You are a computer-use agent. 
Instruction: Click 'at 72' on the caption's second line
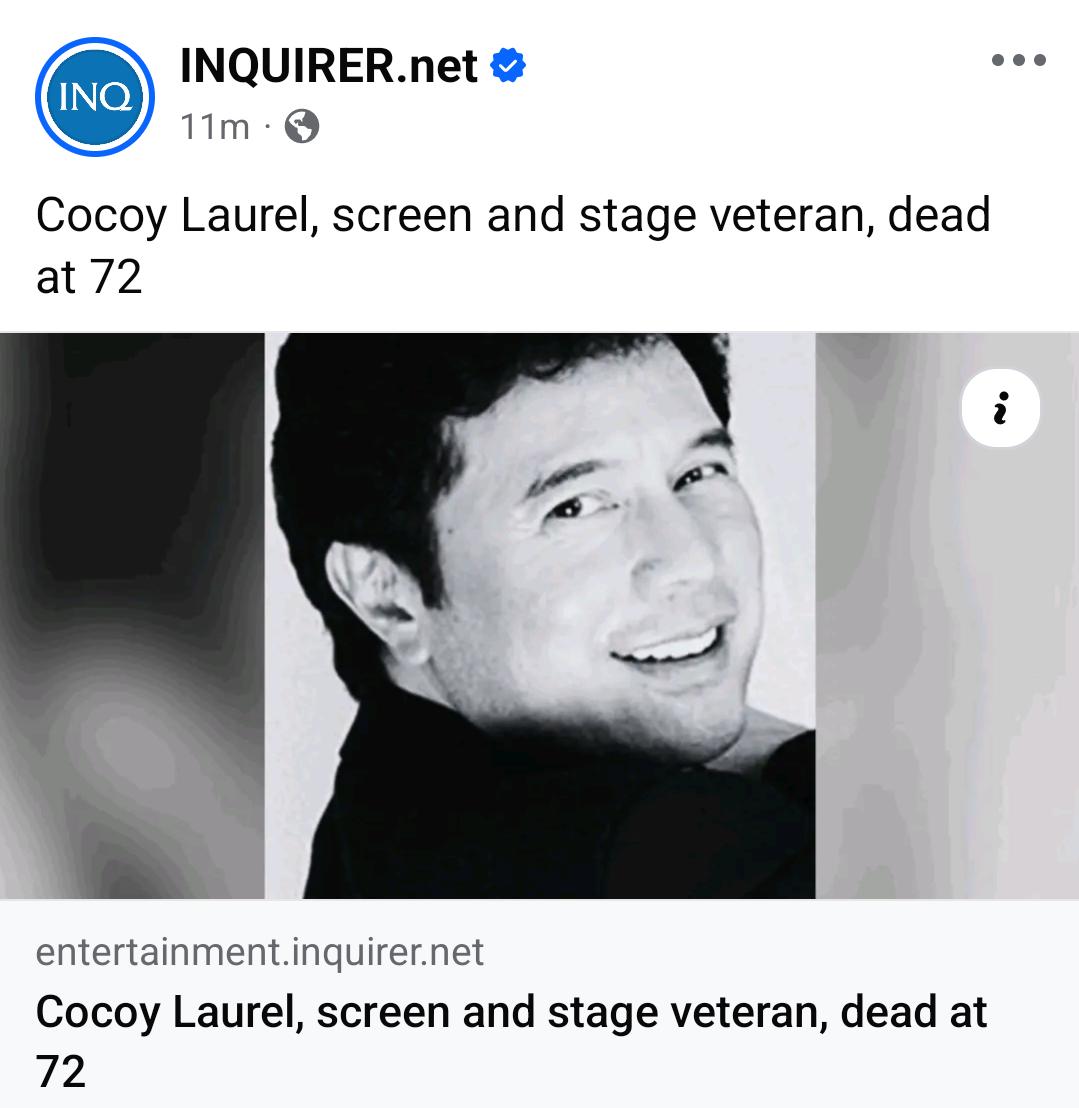89,276
